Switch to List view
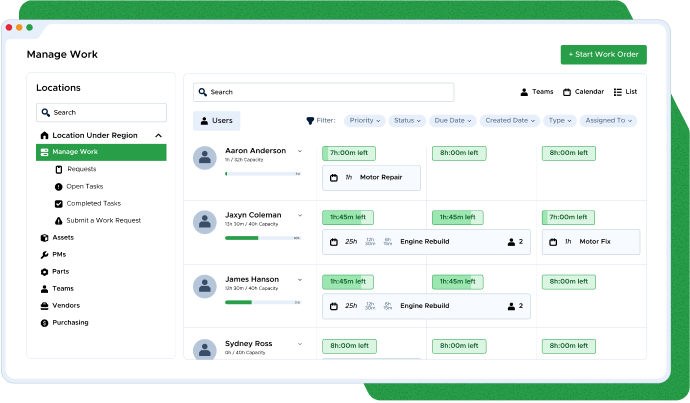This screenshot has width=690, height=403. [625, 92]
